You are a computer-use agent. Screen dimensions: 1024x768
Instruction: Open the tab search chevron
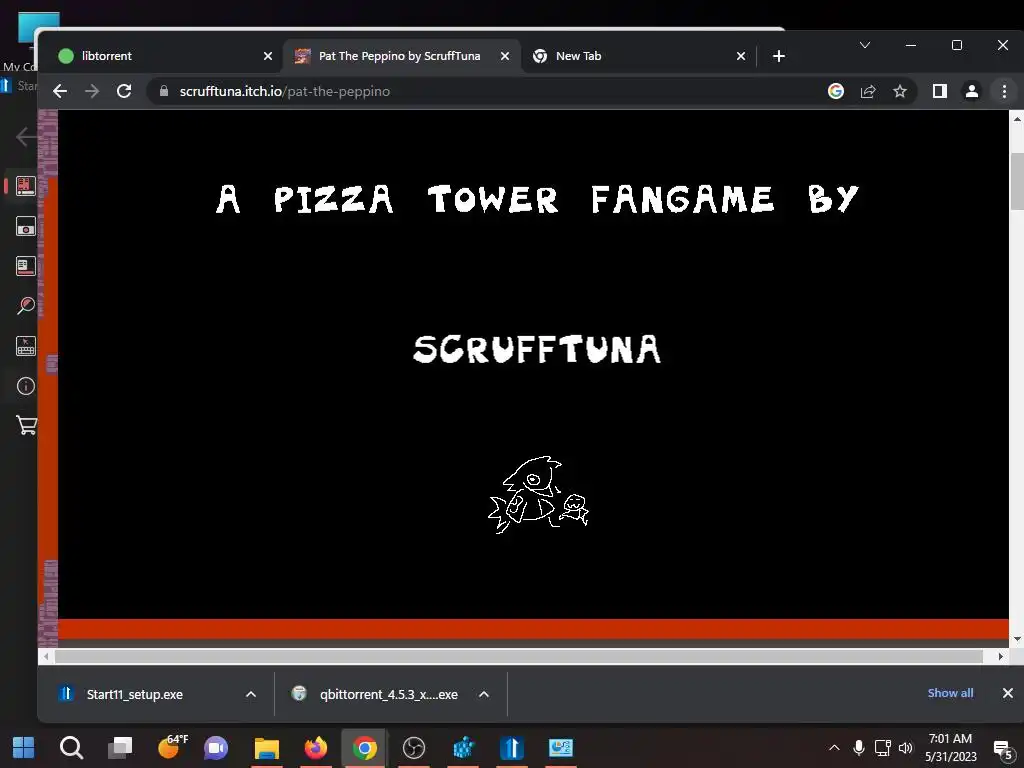pyautogui.click(x=865, y=45)
